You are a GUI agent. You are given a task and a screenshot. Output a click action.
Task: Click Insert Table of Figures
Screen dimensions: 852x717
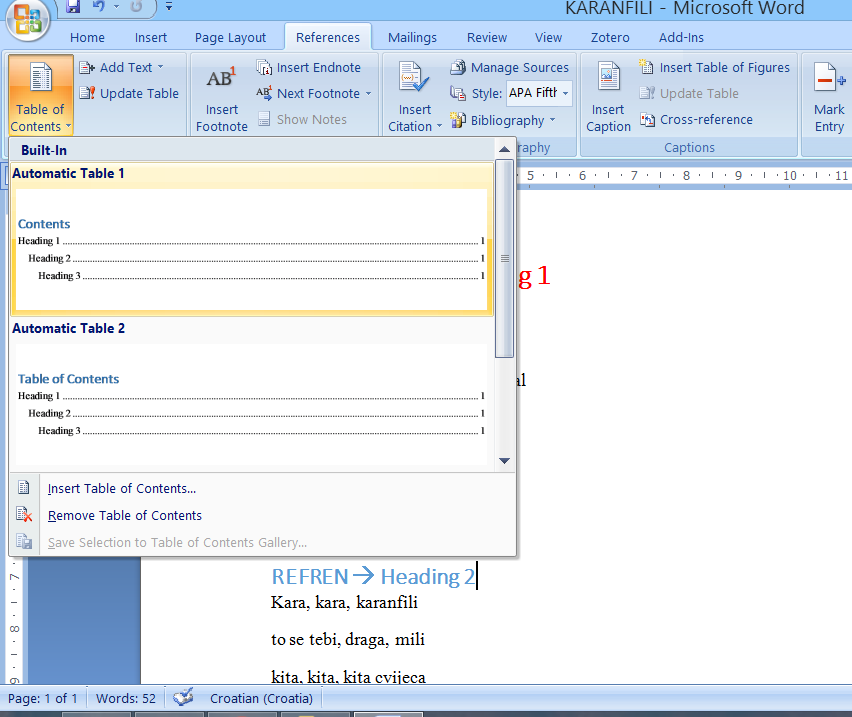pyautogui.click(x=714, y=67)
